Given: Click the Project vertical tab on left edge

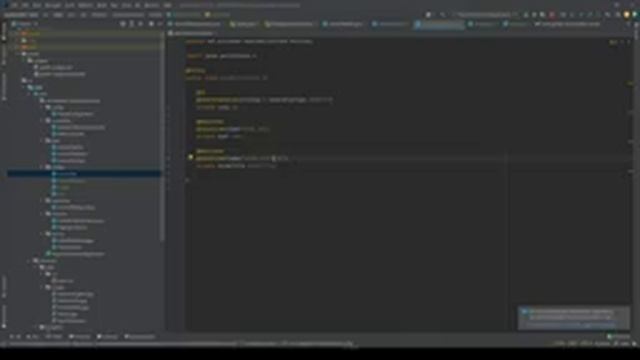Looking at the screenshot, I should tap(4, 32).
